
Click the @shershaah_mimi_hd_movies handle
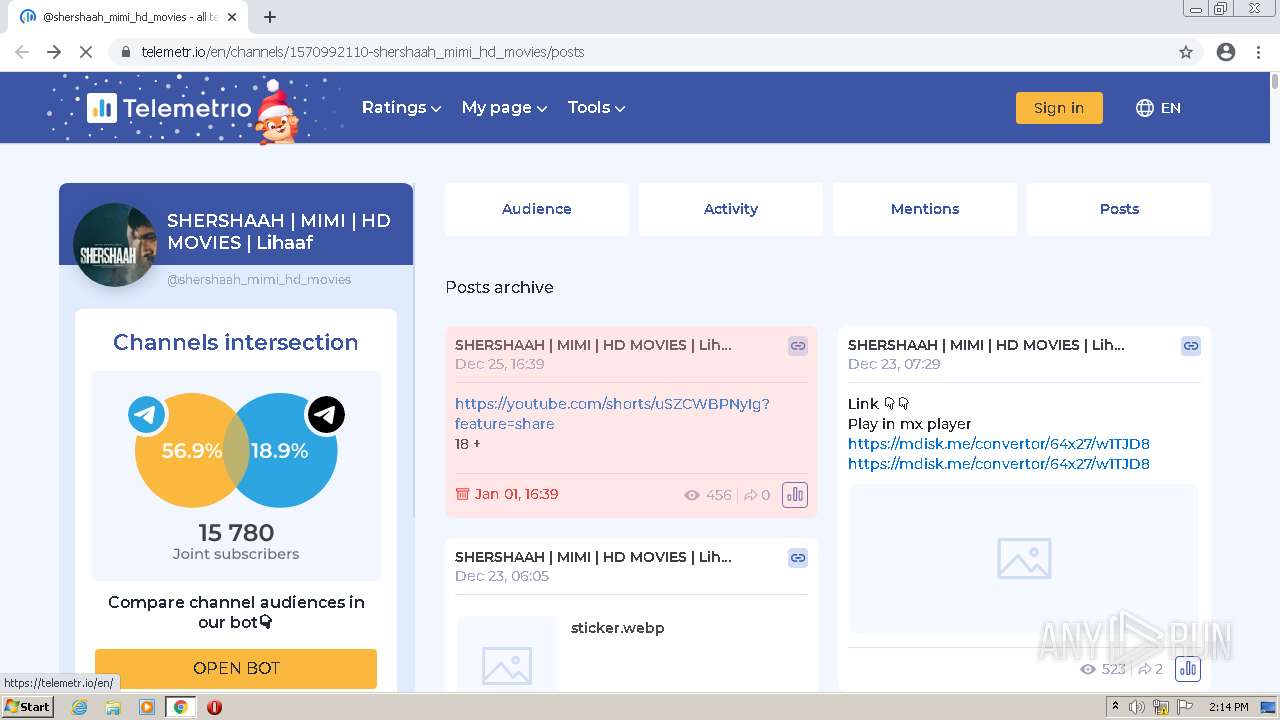pos(259,280)
